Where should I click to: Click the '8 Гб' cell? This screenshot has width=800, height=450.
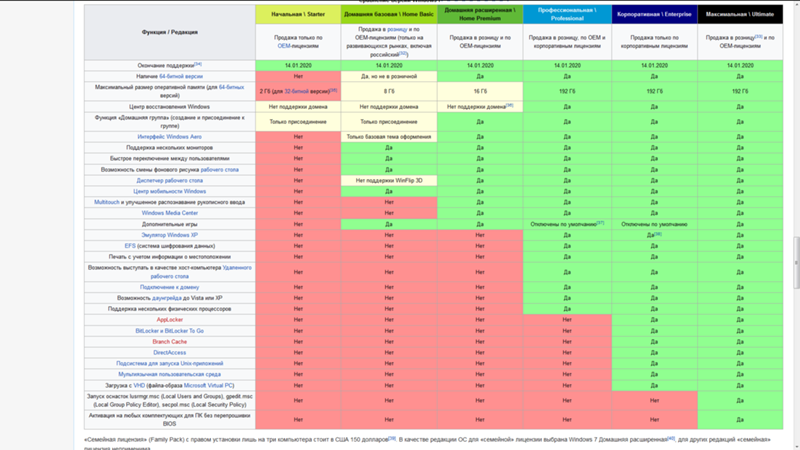click(389, 91)
